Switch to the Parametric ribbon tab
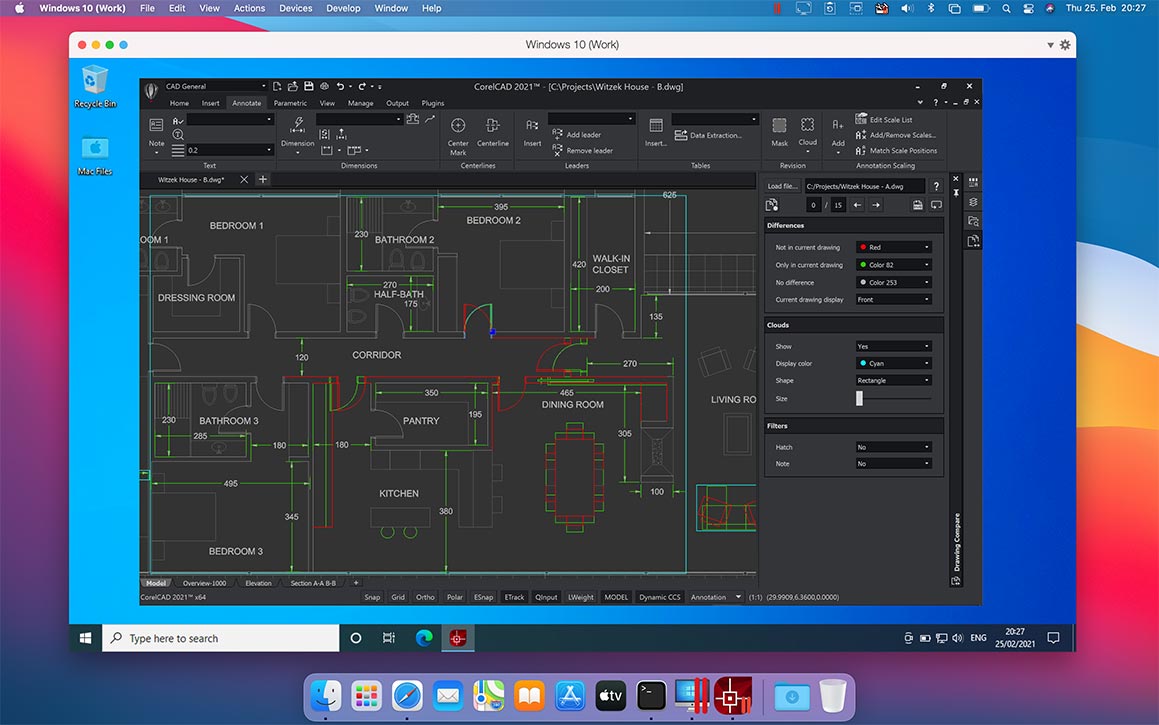Screen dimensions: 1159x725 [290, 103]
